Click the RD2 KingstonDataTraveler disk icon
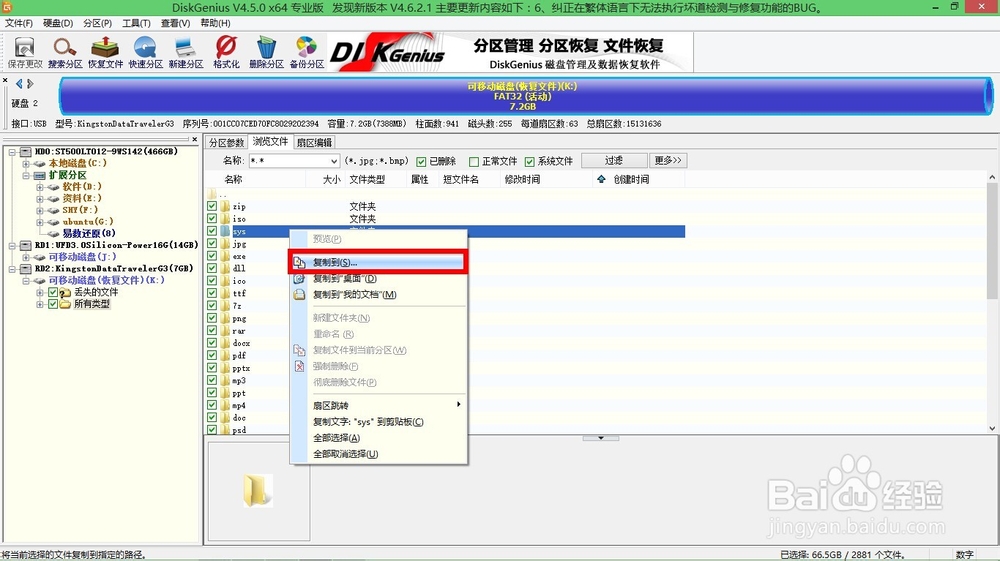 click(26, 268)
